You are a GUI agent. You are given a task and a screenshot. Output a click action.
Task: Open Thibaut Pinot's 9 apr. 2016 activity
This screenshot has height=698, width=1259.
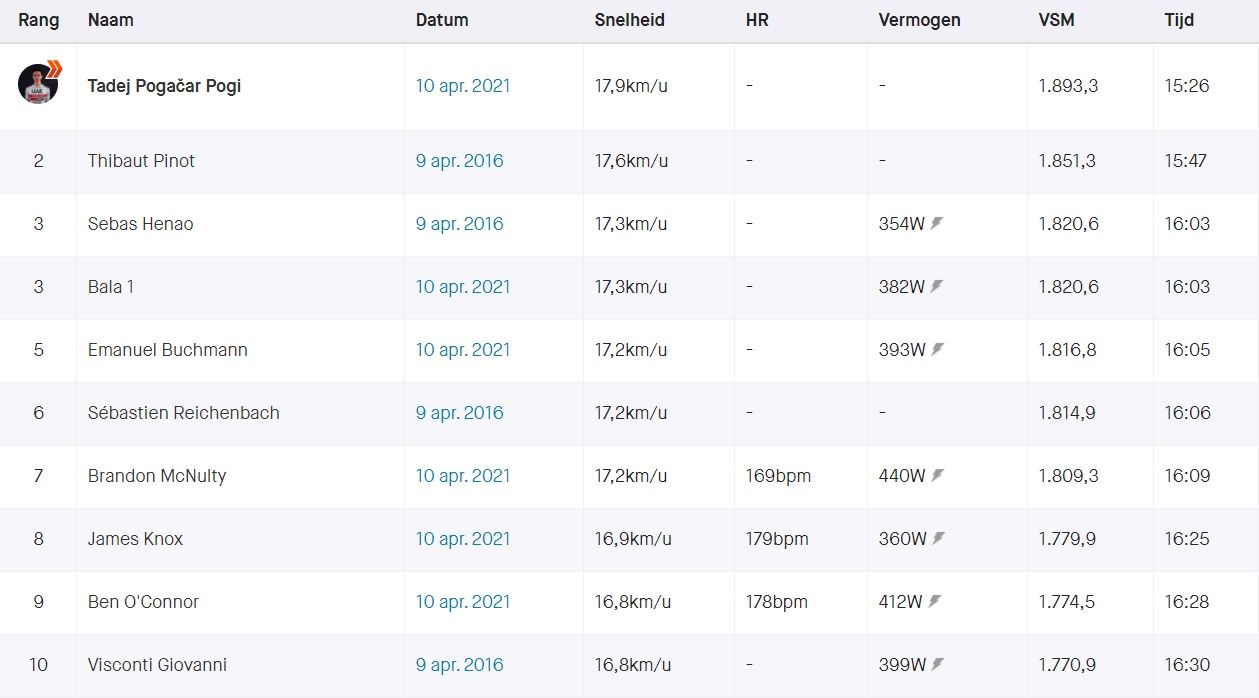click(459, 161)
